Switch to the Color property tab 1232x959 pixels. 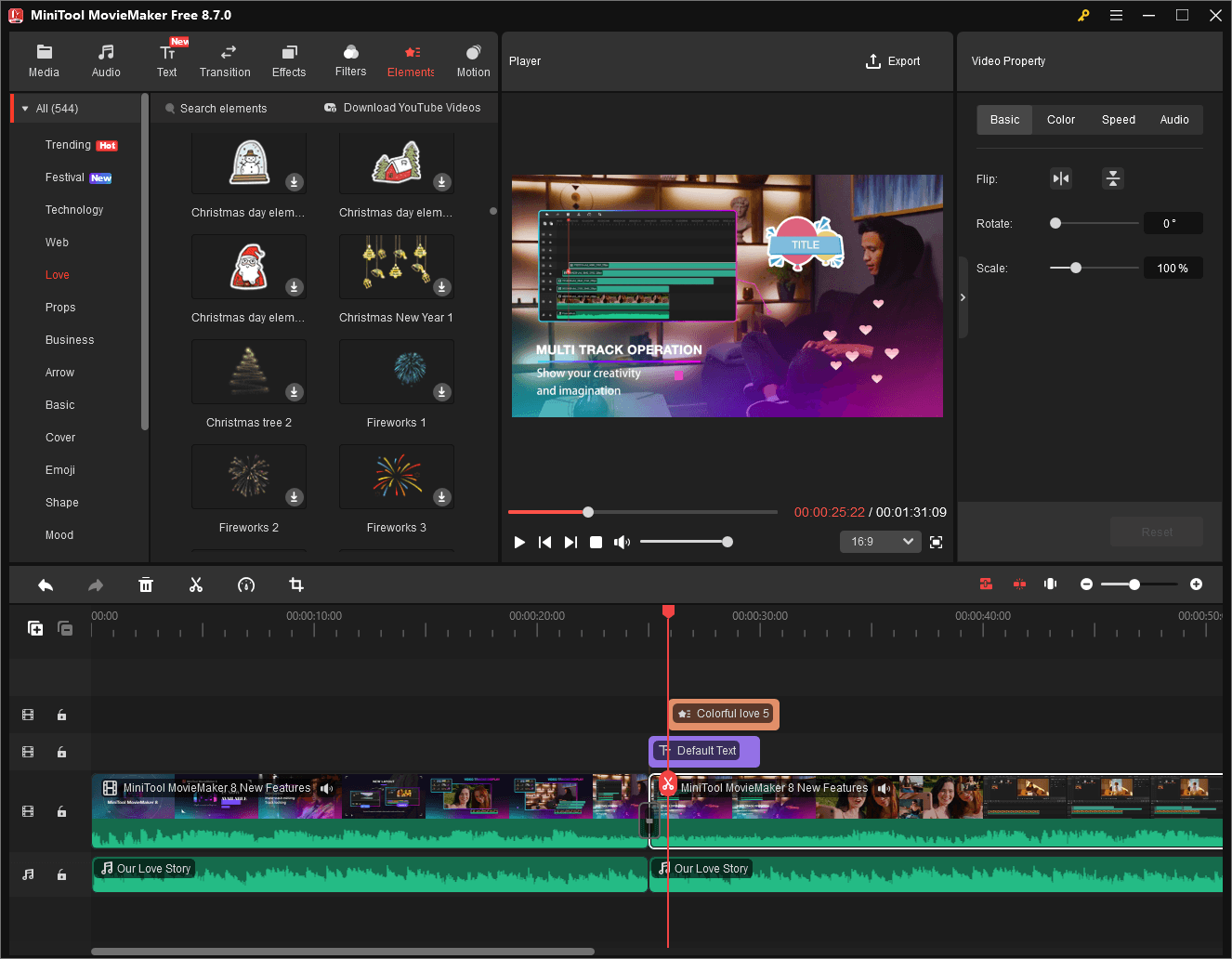pos(1061,120)
